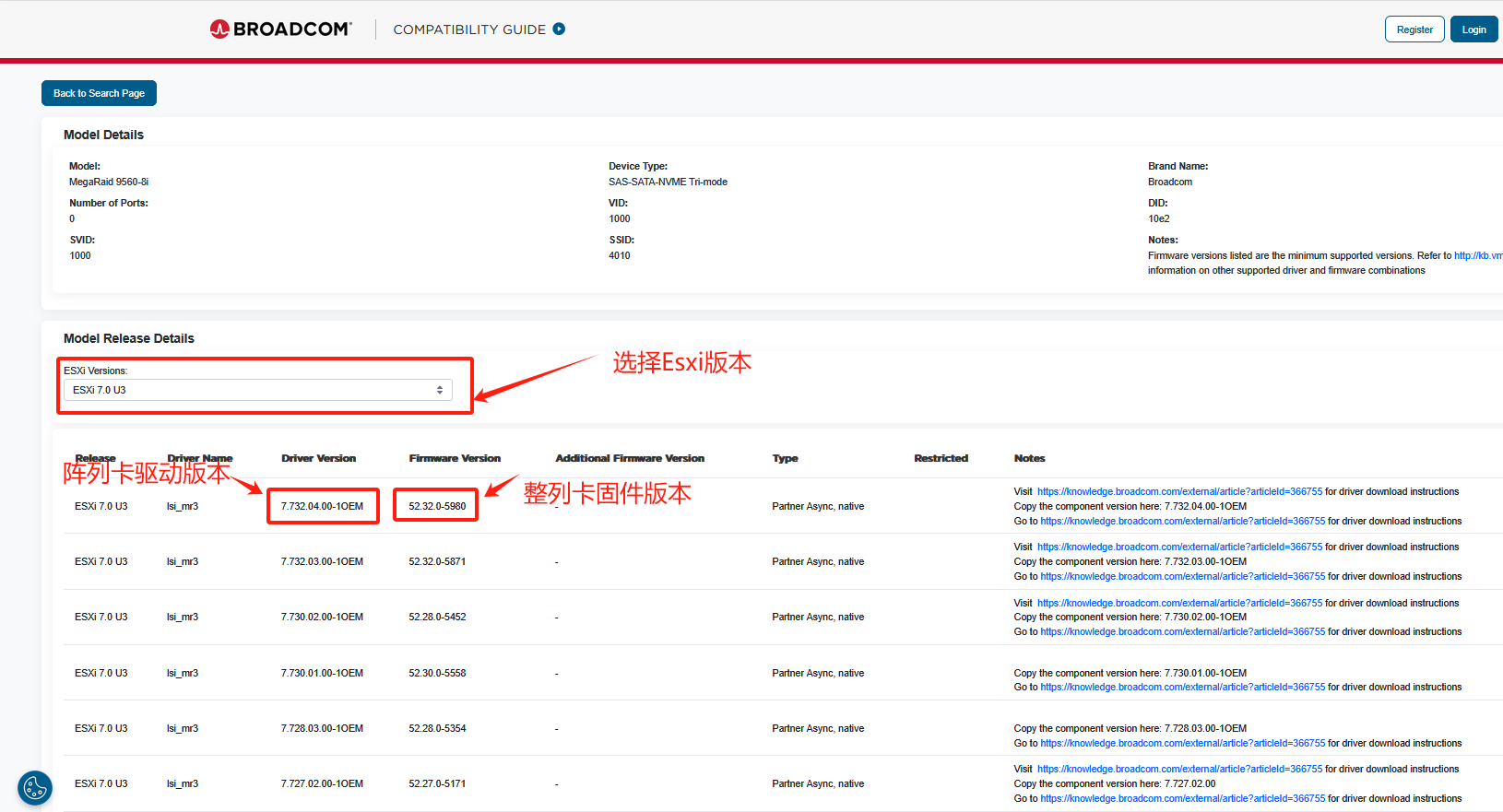This screenshot has width=1503, height=812.
Task: Click the Release column header
Action: tap(95, 458)
